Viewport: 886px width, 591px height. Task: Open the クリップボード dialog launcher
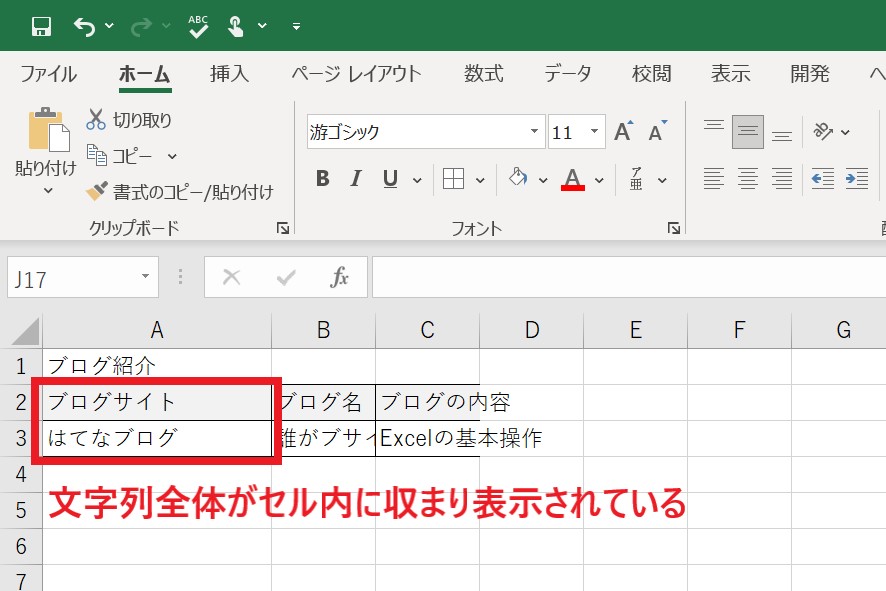[283, 228]
